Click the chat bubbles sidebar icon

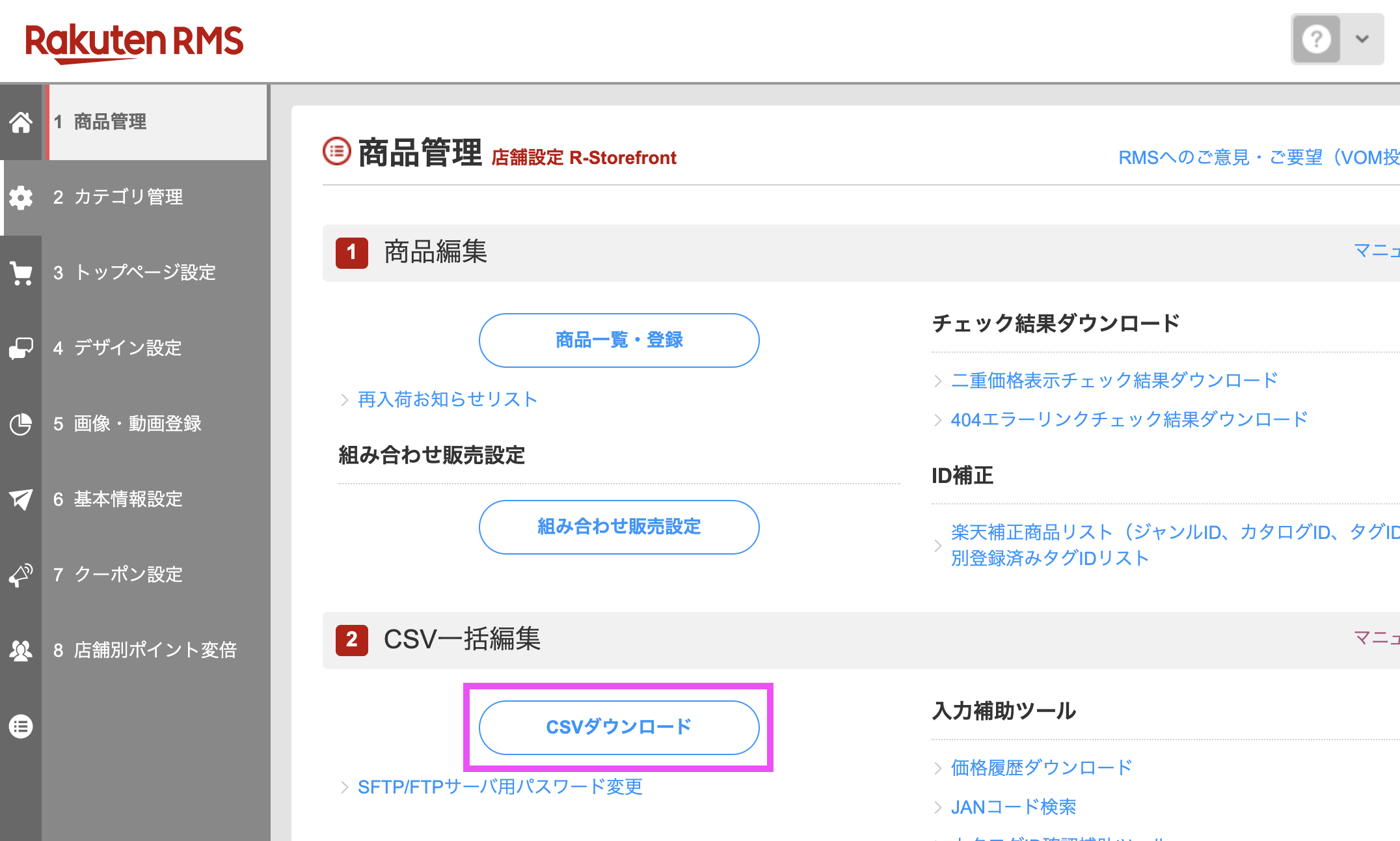tap(21, 348)
